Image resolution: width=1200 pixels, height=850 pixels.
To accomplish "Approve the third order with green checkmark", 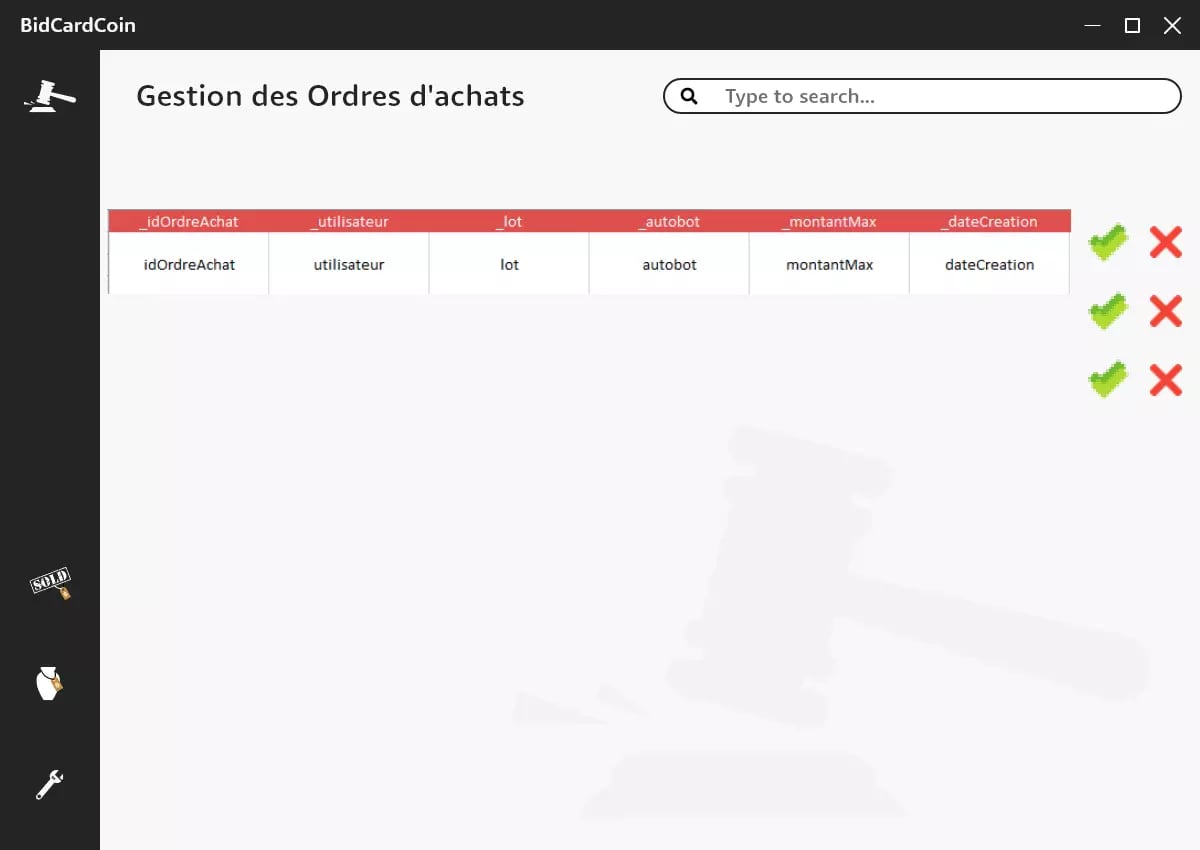I will tap(1108, 380).
